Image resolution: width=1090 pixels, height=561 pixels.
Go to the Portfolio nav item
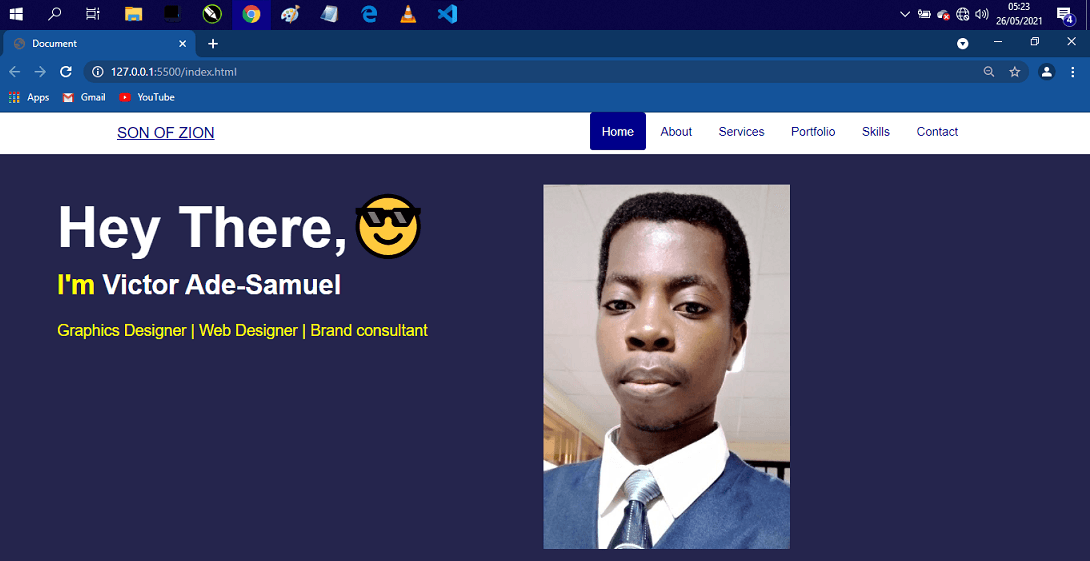(x=812, y=132)
